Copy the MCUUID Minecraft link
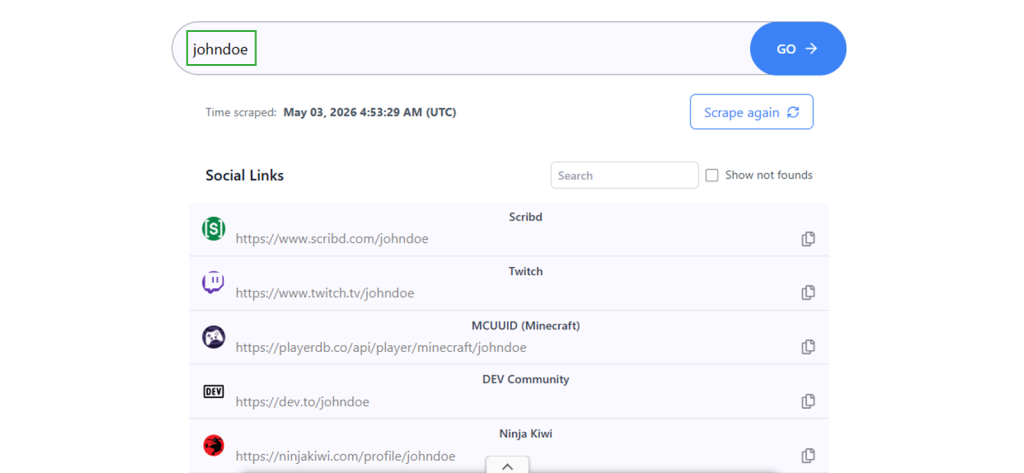This screenshot has height=473, width=1024. point(808,347)
